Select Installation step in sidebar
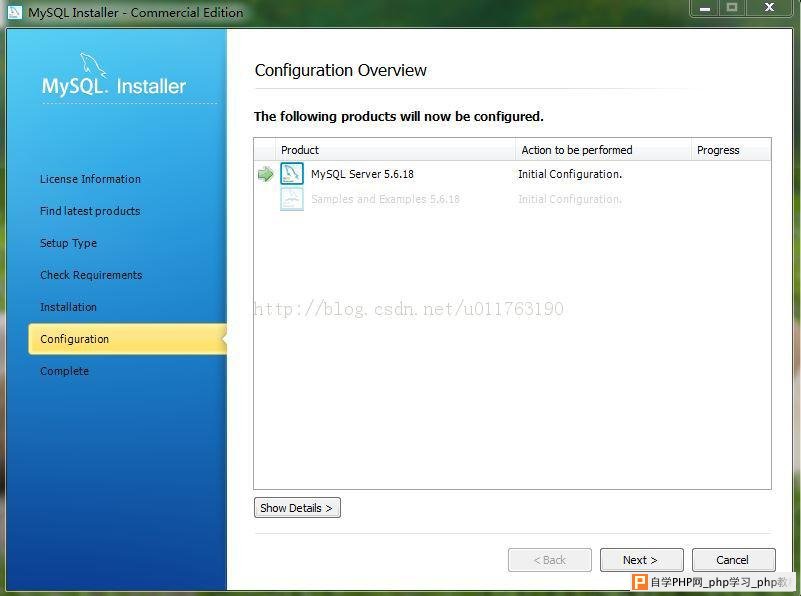801x596 pixels. (68, 307)
